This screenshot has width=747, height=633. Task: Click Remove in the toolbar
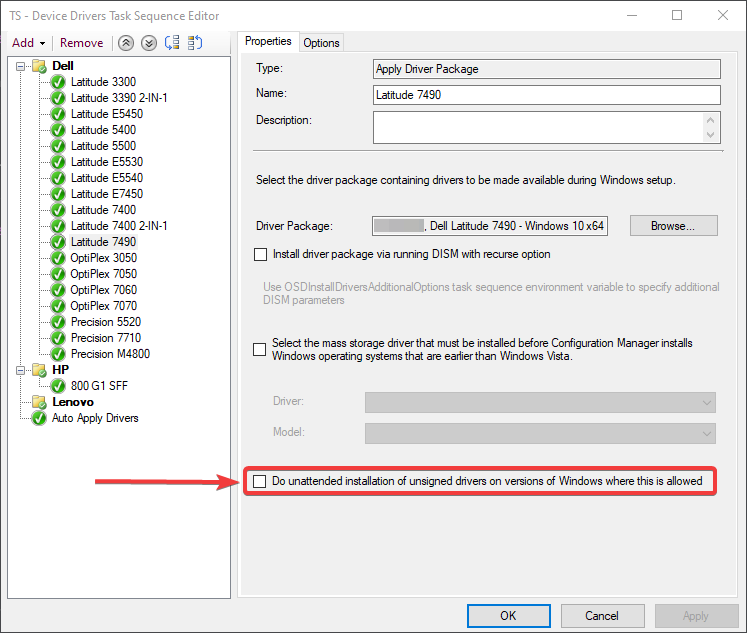(81, 43)
